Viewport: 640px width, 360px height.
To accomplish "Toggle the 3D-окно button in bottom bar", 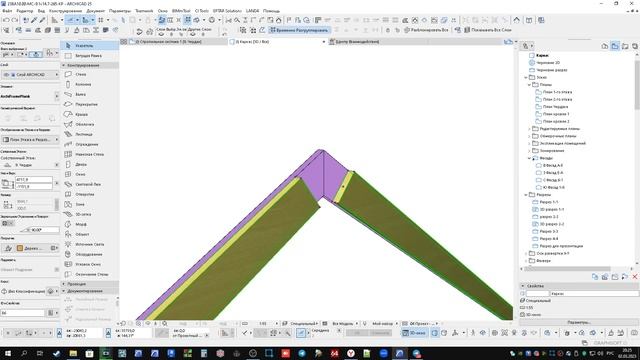I will pyautogui.click(x=414, y=333).
